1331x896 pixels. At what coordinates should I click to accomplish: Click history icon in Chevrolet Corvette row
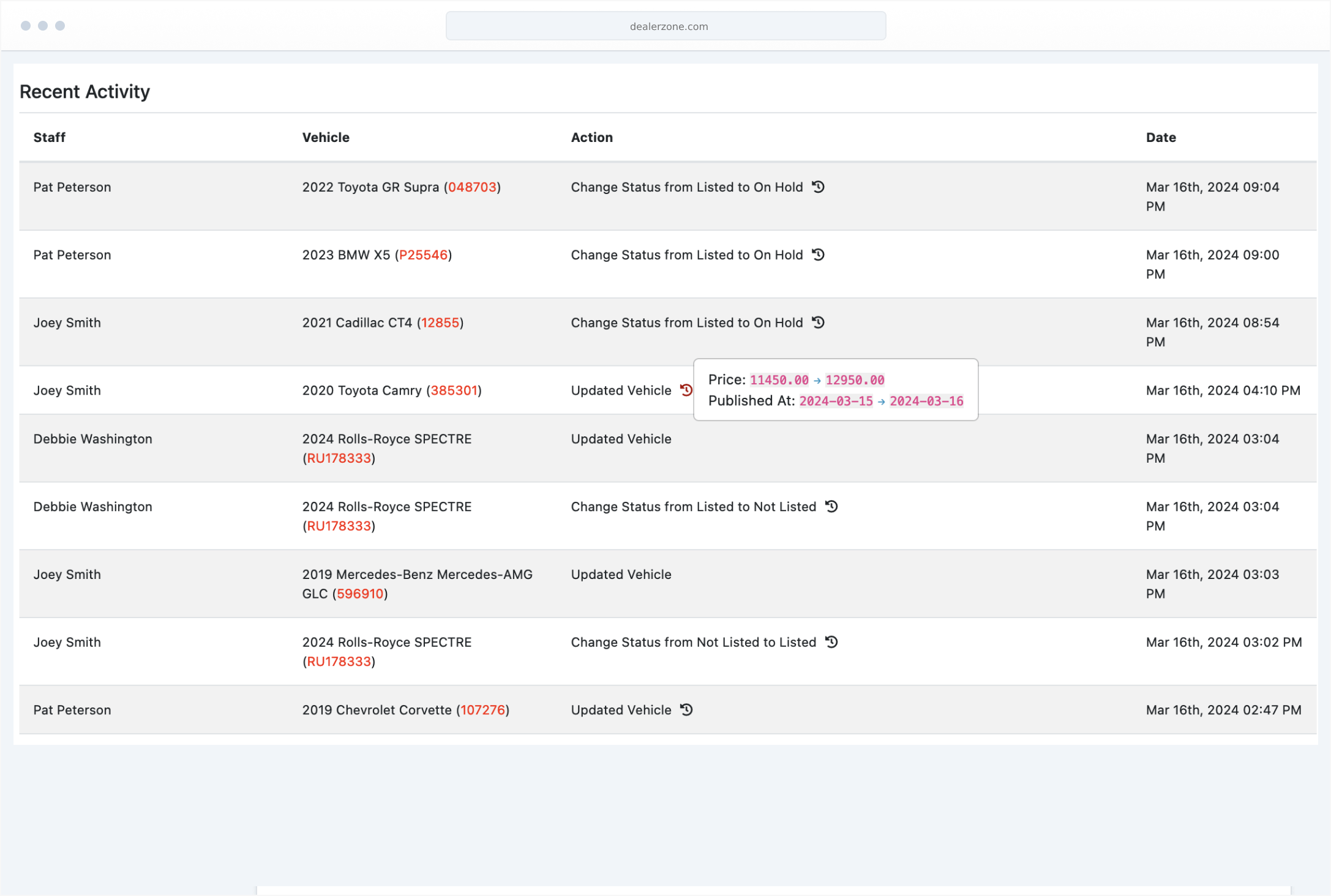(x=686, y=710)
